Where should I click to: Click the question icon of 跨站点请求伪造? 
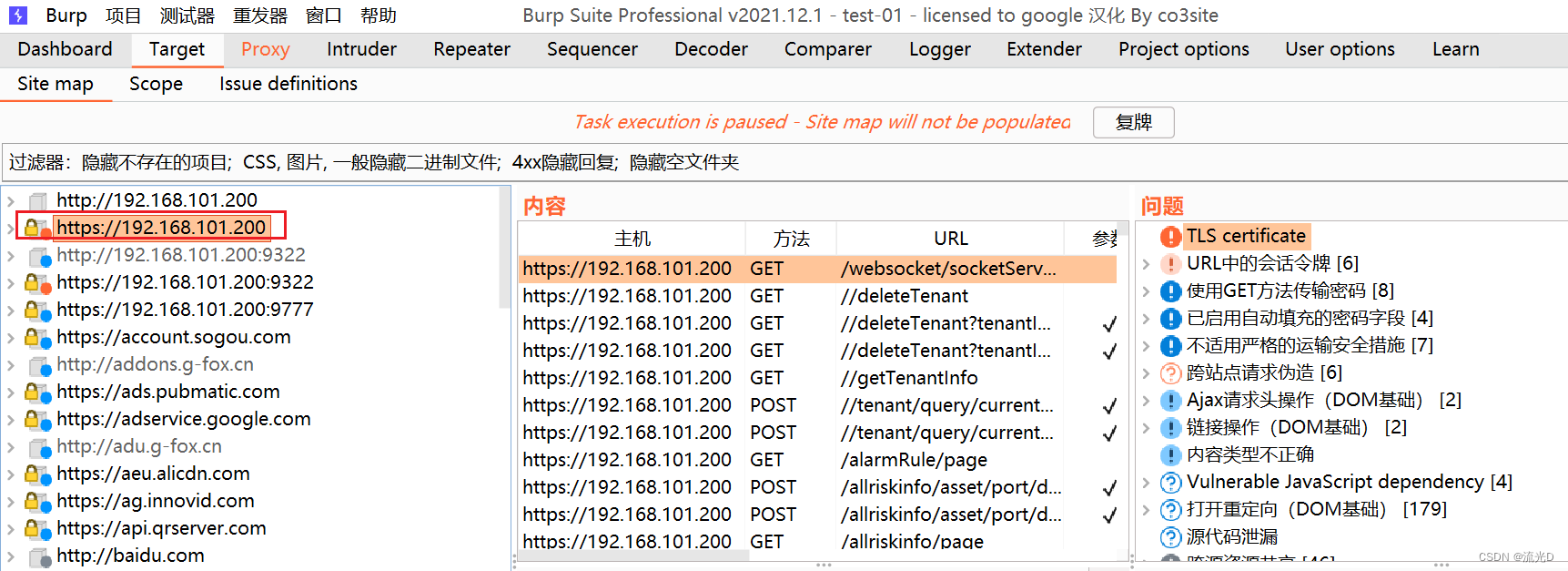1170,373
